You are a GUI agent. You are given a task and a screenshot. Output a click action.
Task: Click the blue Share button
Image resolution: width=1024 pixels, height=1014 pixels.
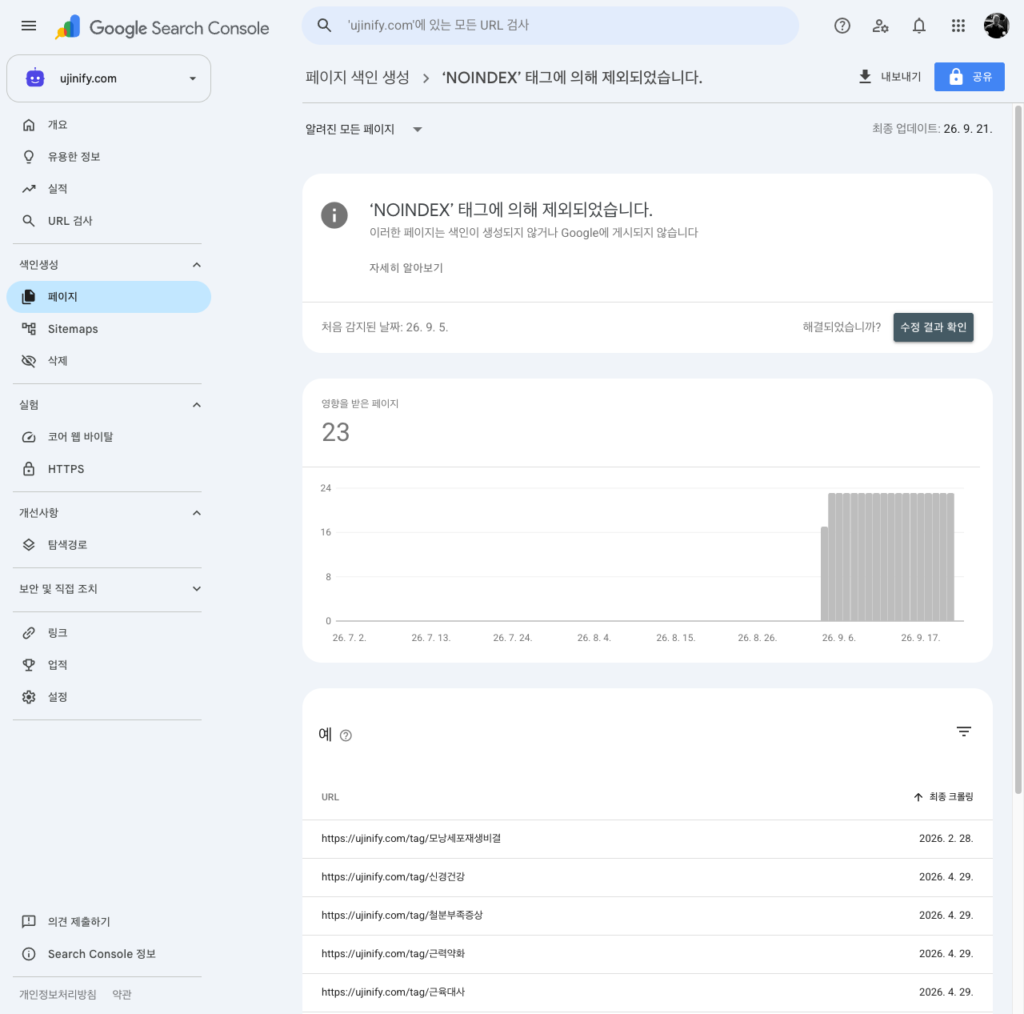click(969, 77)
